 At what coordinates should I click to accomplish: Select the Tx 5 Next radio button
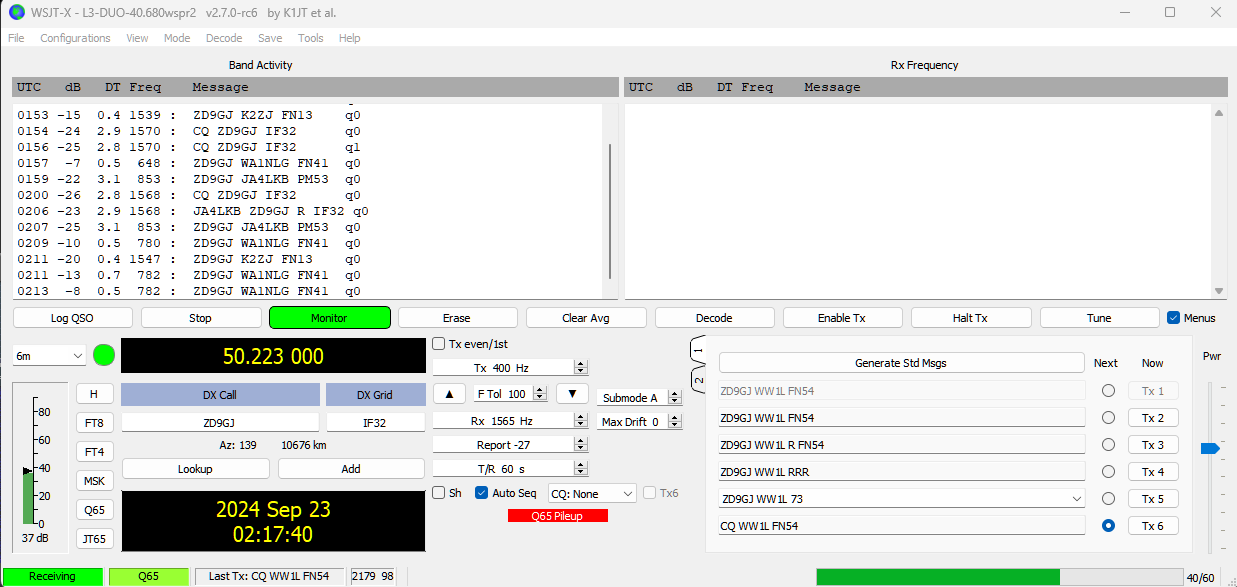pyautogui.click(x=1108, y=498)
